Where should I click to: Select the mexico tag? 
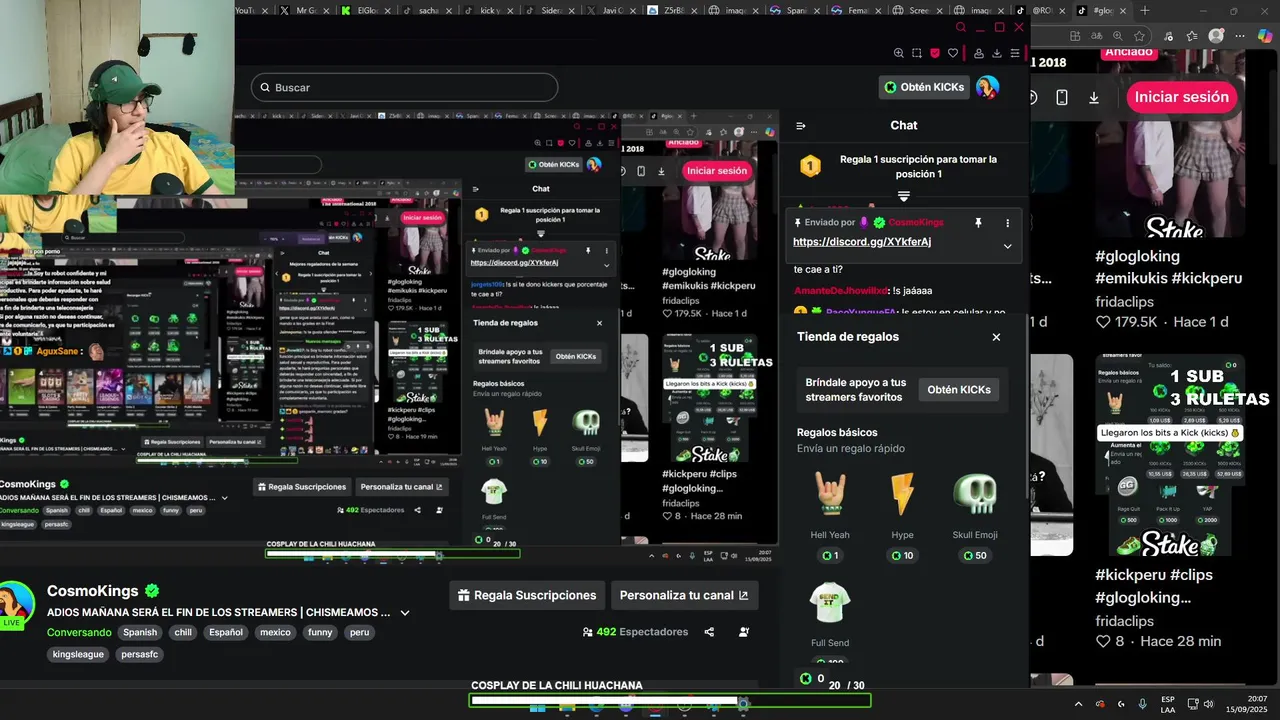coord(275,632)
